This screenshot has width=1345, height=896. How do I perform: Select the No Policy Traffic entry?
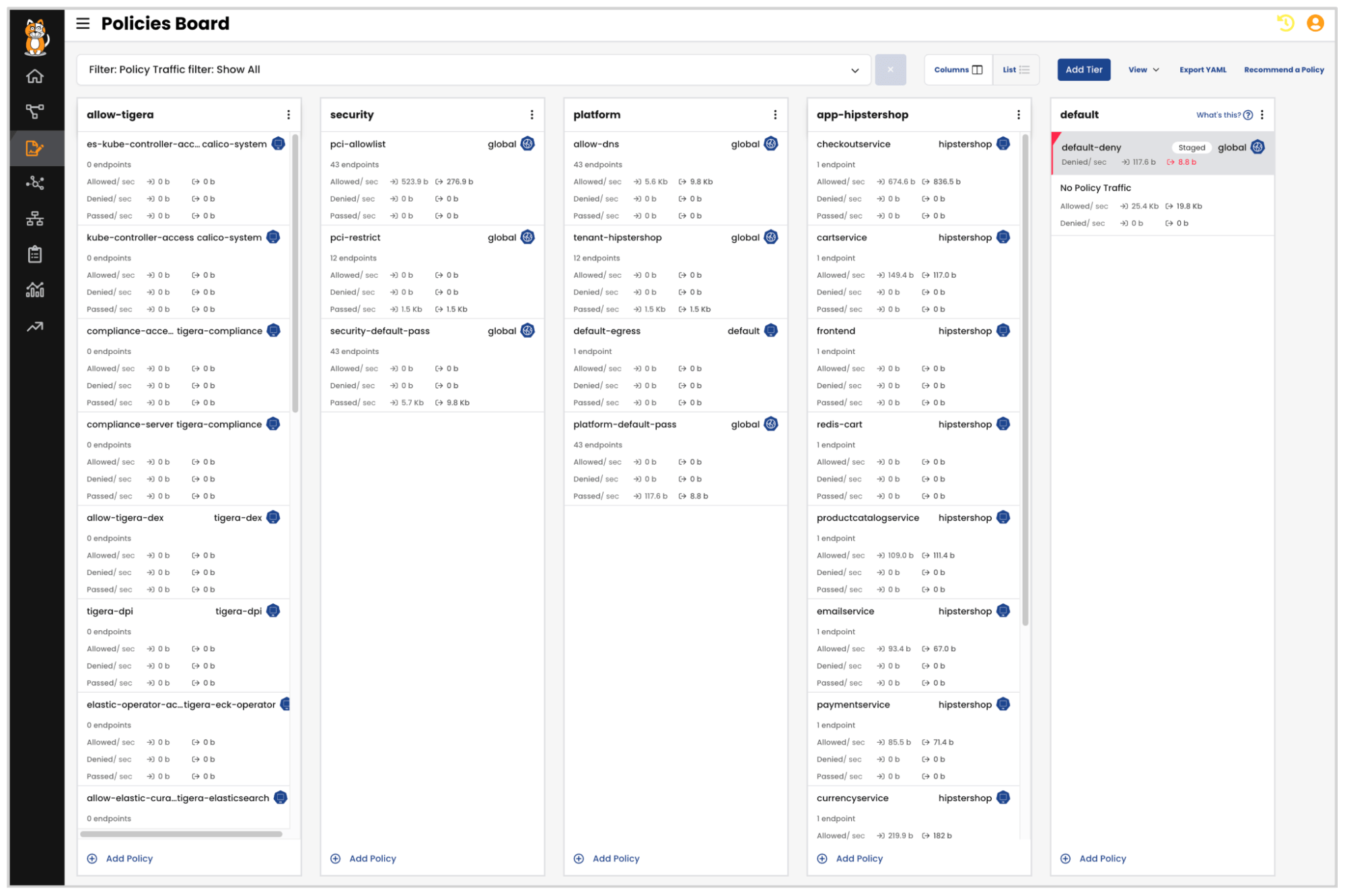(x=1163, y=205)
